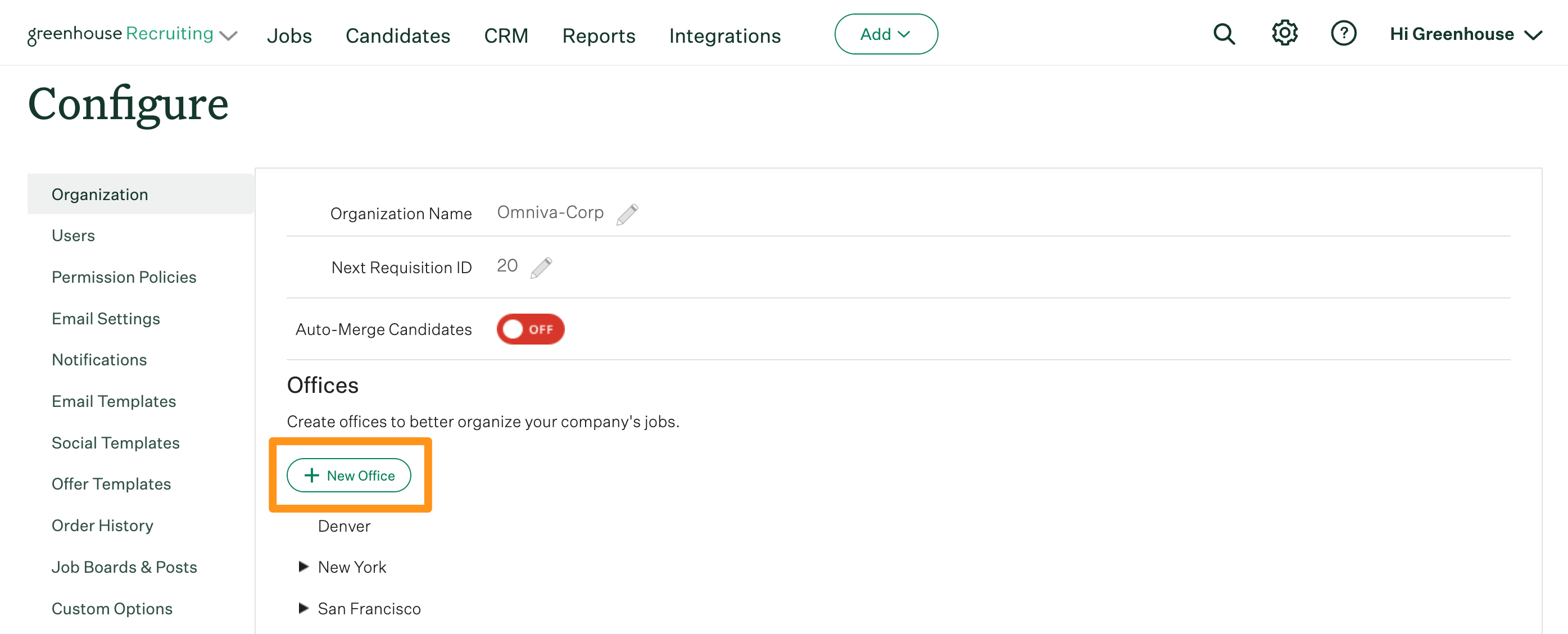Image resolution: width=1568 pixels, height=634 pixels.
Task: Toggle Auto-Merge Candidates on
Action: [x=530, y=329]
